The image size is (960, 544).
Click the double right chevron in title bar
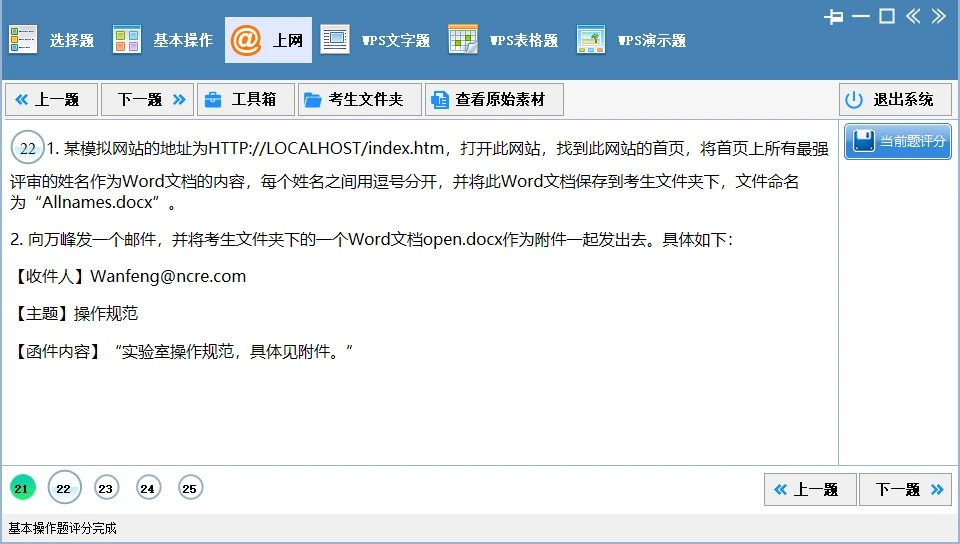click(938, 16)
